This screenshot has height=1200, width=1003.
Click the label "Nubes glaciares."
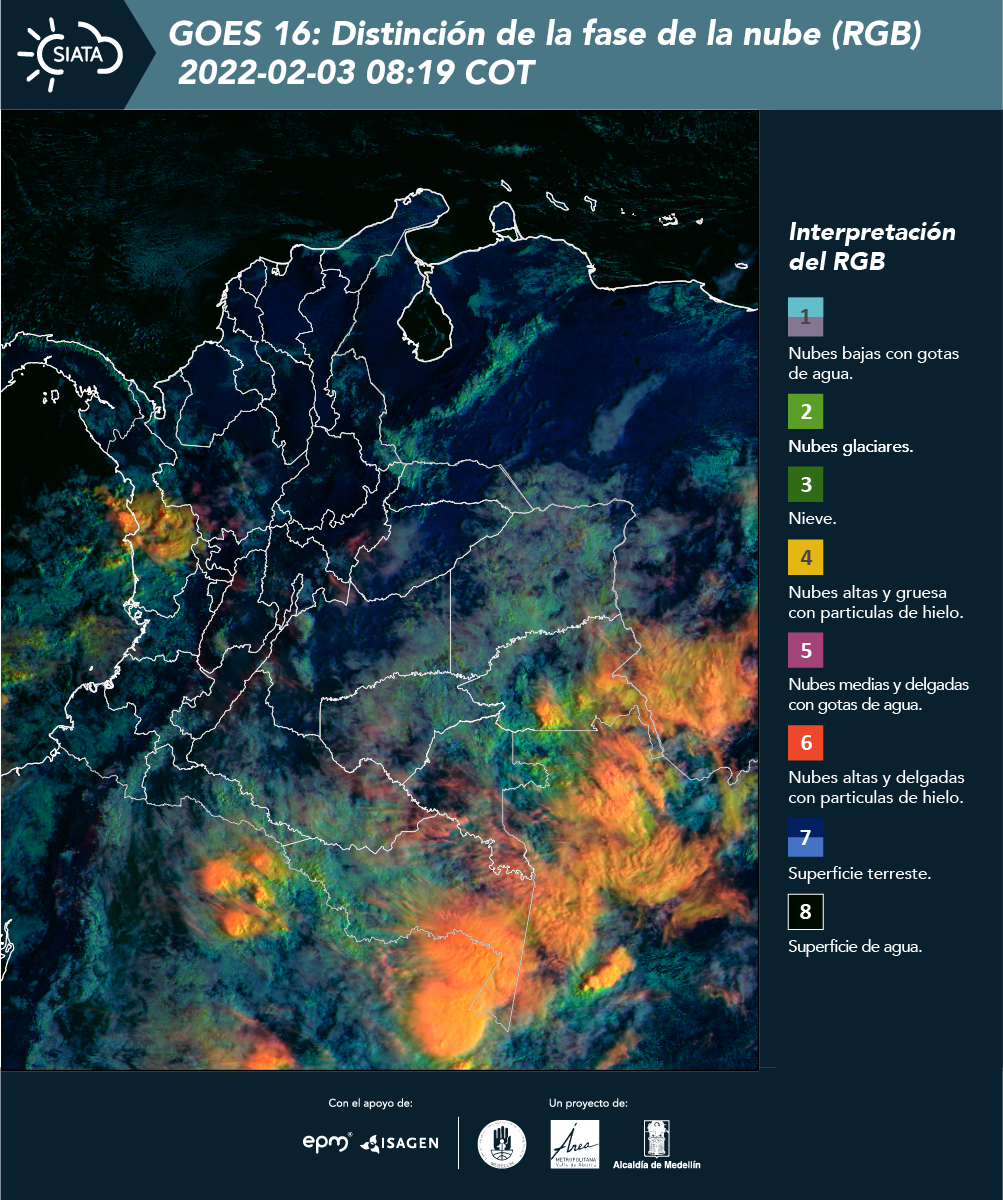point(850,447)
